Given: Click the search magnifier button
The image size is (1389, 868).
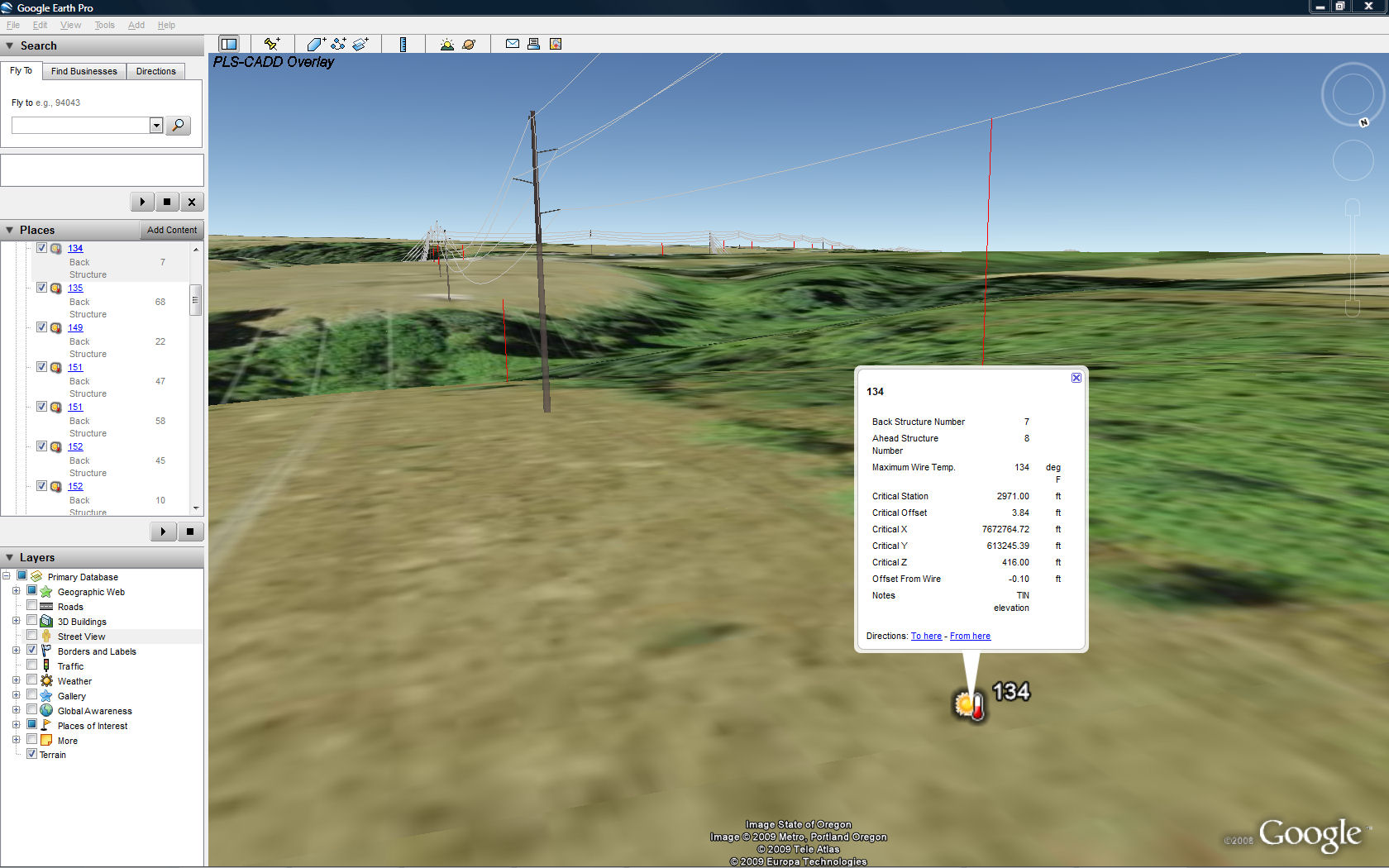Looking at the screenshot, I should pos(178,125).
